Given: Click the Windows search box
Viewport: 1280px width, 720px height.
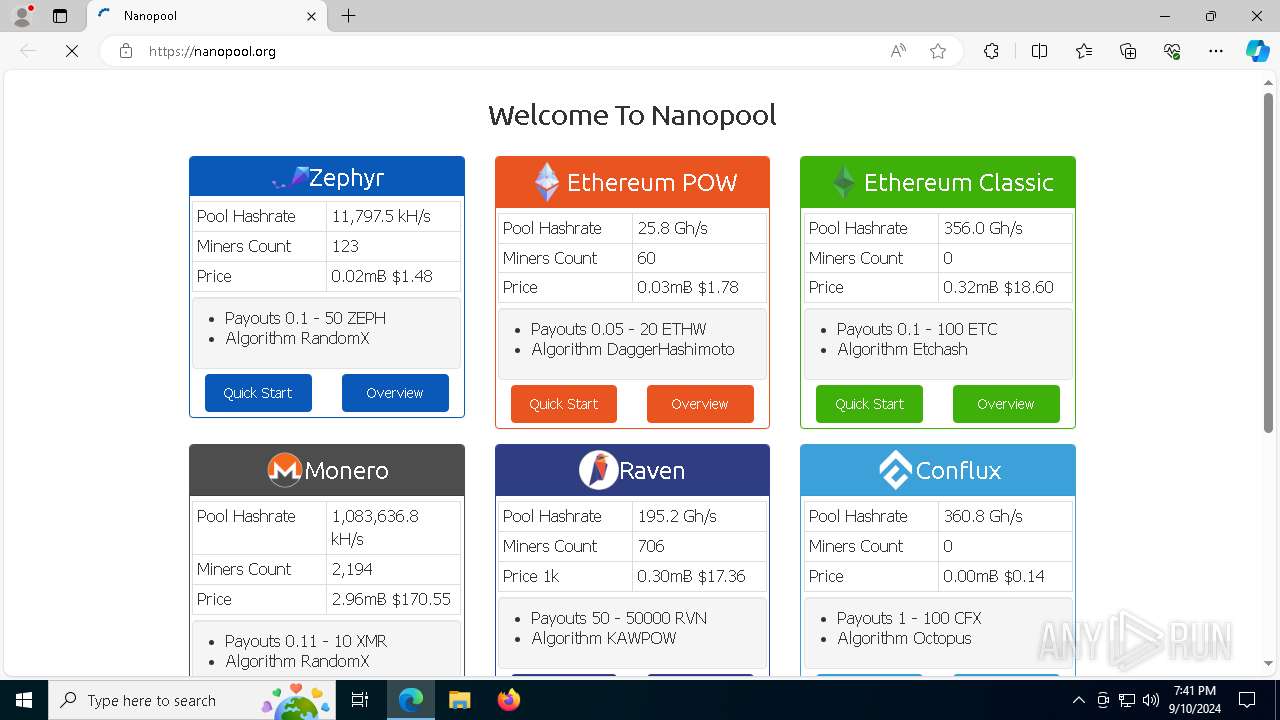Looking at the screenshot, I should click(191, 700).
